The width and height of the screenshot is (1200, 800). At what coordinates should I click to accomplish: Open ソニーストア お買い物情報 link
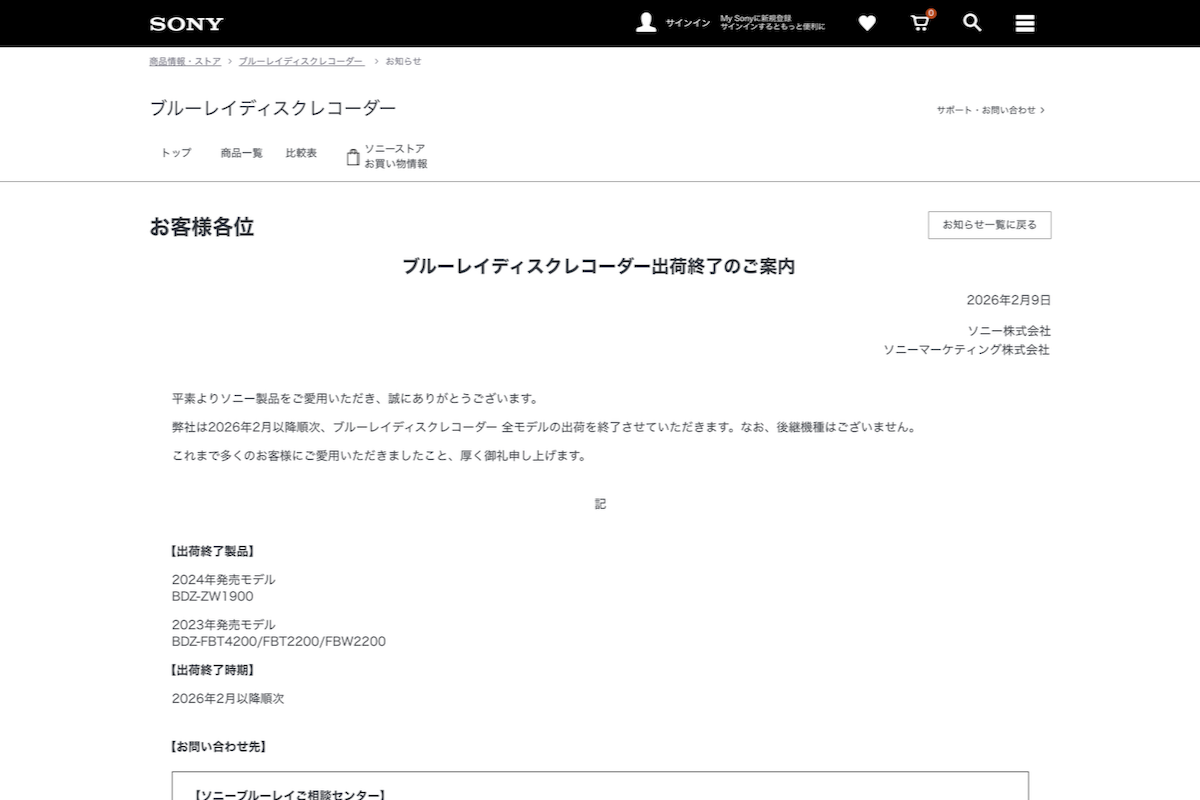tap(394, 156)
